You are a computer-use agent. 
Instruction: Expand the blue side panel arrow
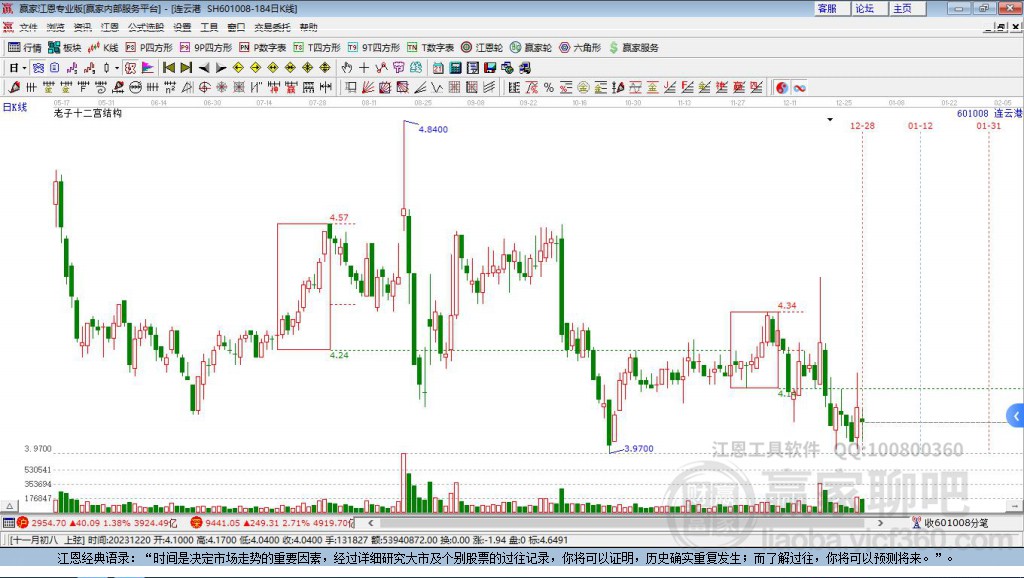[1016, 416]
